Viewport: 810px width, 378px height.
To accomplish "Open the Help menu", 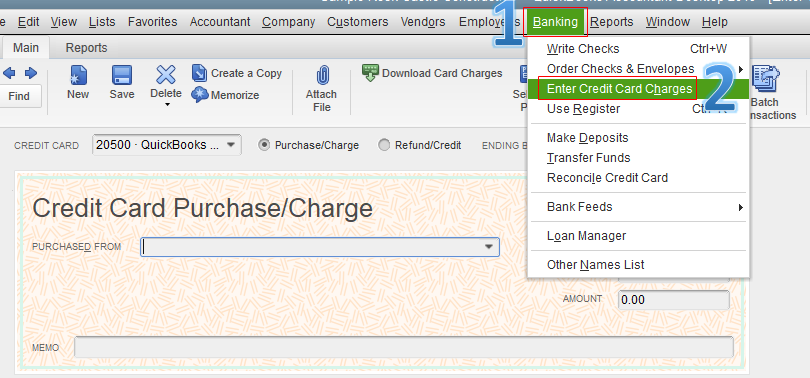I will [x=714, y=22].
